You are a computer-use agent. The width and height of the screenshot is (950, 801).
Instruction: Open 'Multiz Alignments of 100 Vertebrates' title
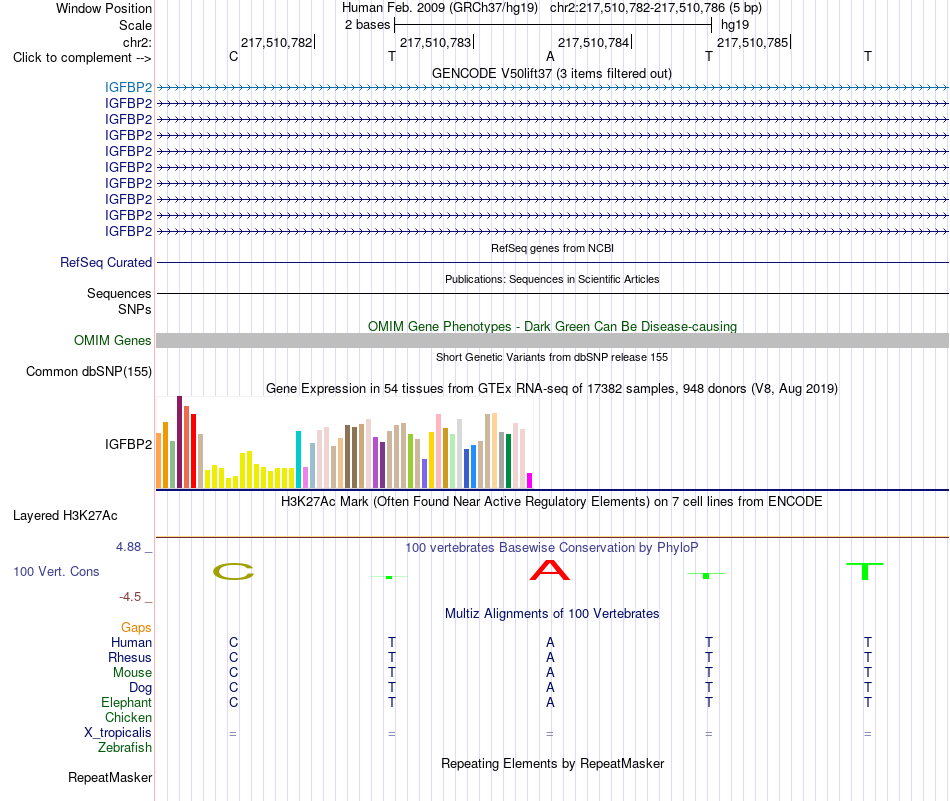552,613
